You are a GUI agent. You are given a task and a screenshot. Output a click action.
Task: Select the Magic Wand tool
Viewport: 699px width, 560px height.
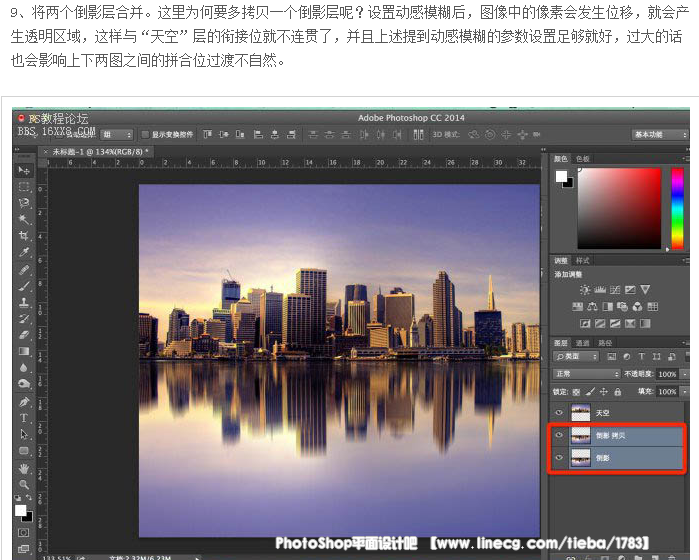[x=24, y=219]
